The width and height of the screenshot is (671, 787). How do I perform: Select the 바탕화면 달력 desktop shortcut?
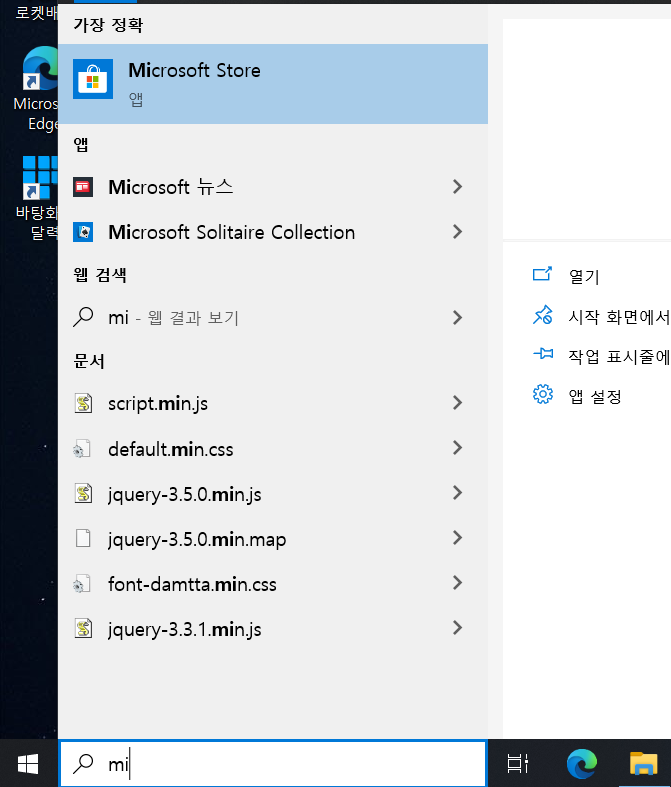pyautogui.click(x=36, y=198)
